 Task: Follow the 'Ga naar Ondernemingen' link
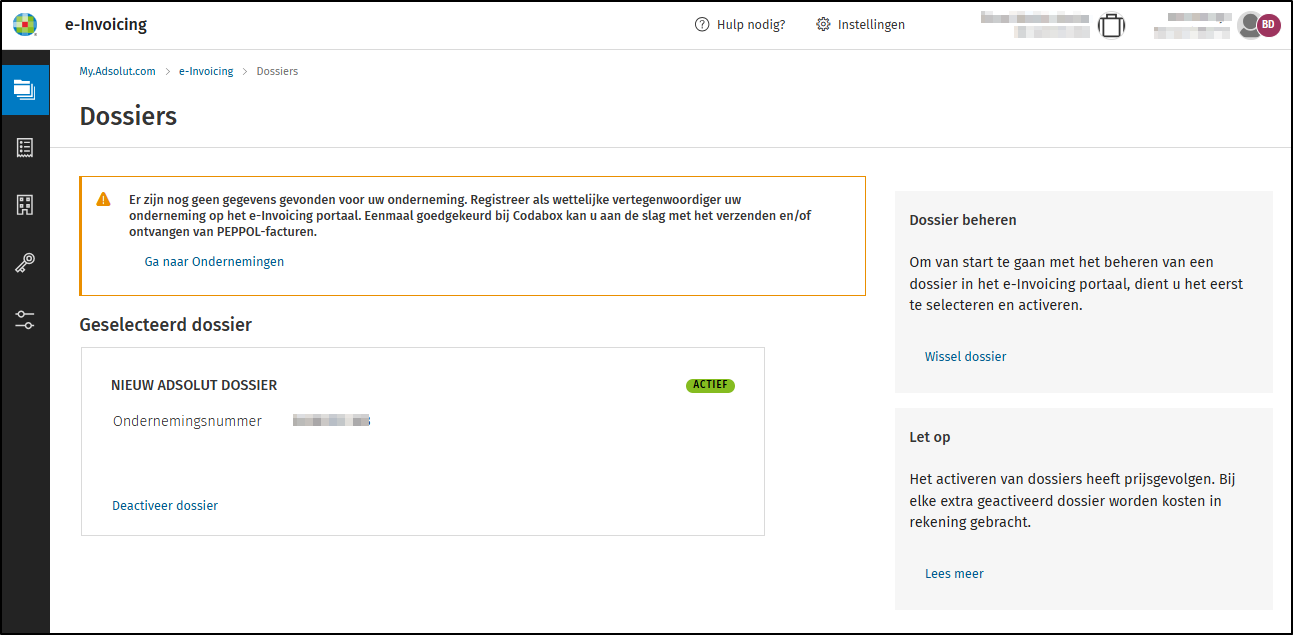coord(214,262)
